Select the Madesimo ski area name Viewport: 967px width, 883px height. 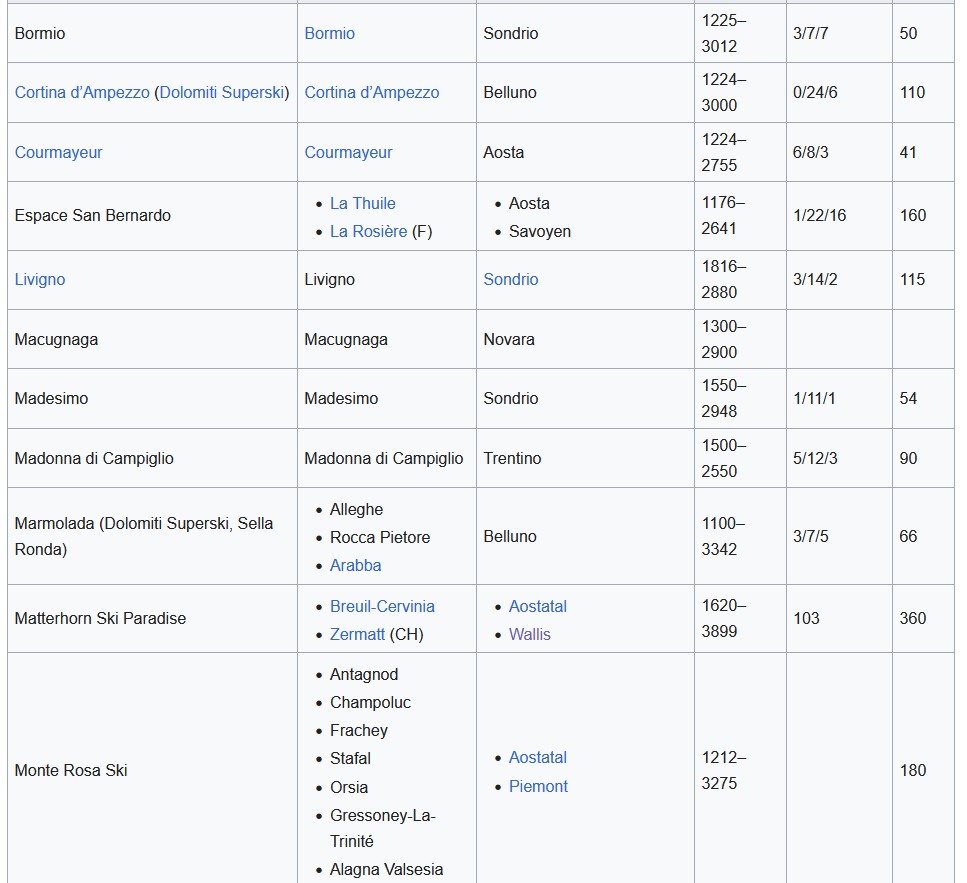(x=51, y=398)
